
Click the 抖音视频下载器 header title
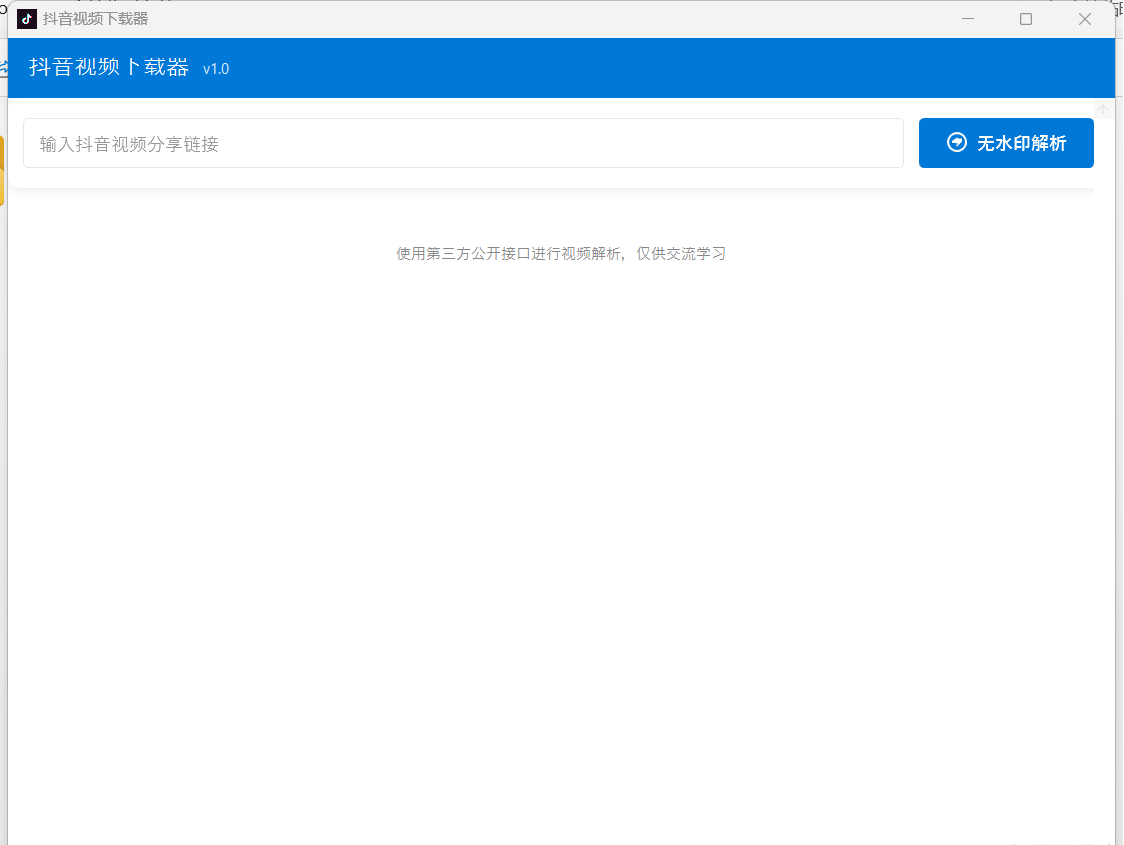click(109, 67)
